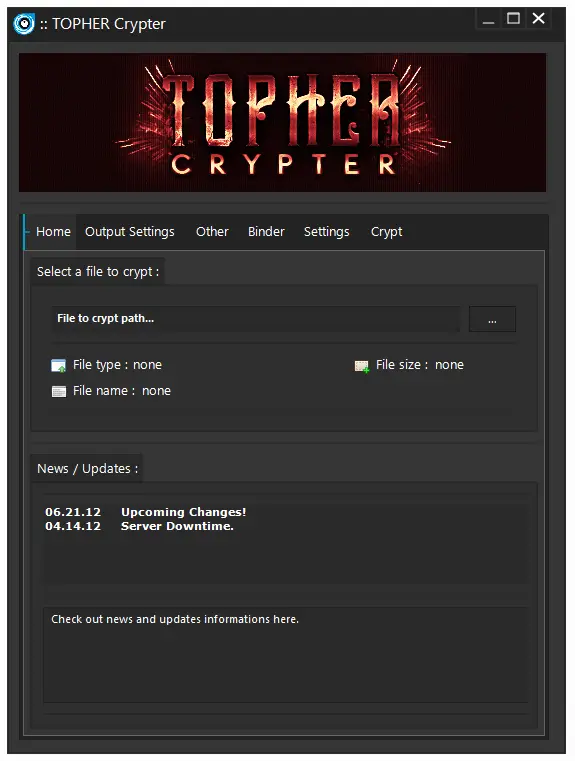575x761 pixels.
Task: Go to the Crypt tab
Action: pyautogui.click(x=386, y=232)
